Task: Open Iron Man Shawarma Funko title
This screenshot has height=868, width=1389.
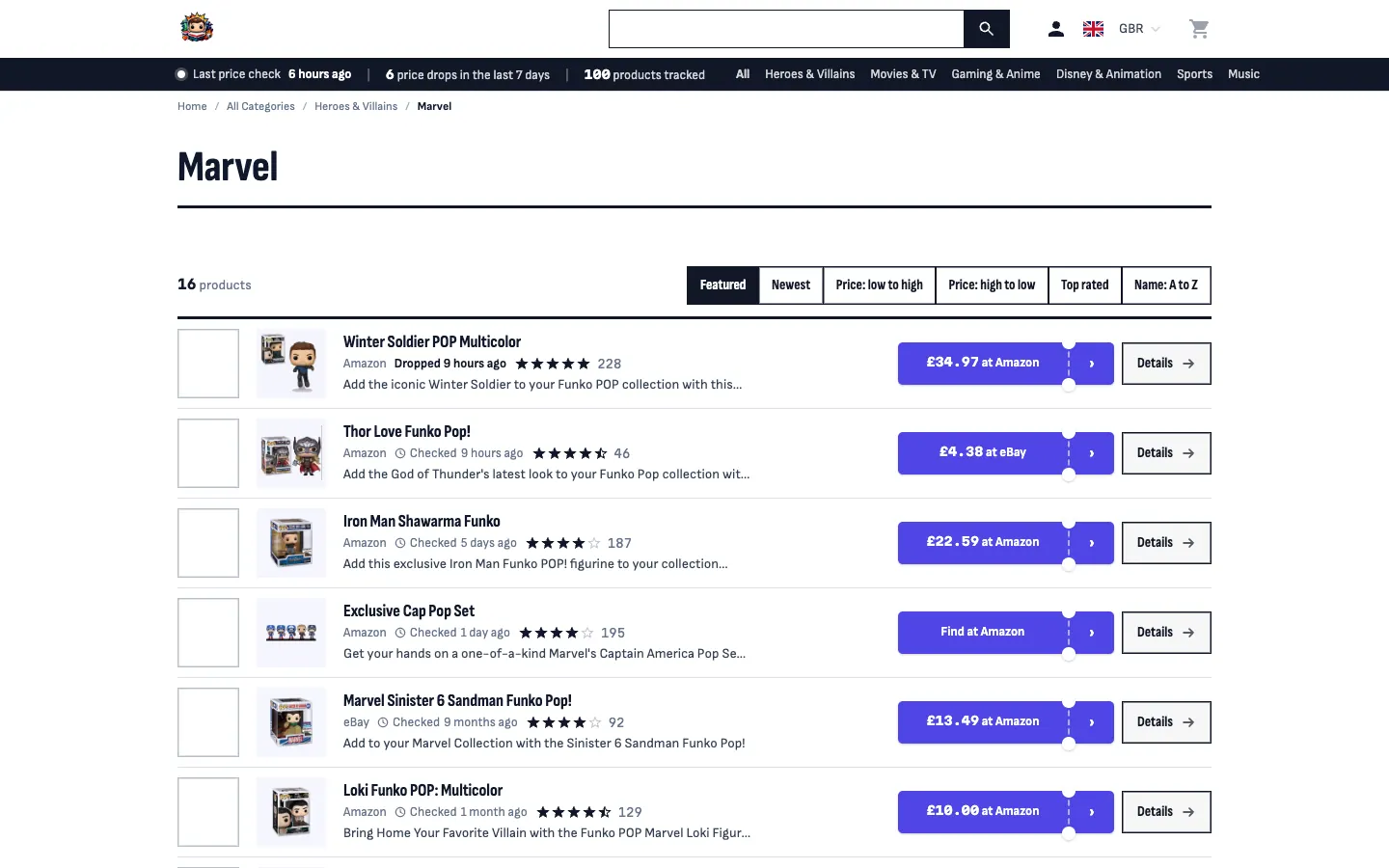Action: point(422,521)
